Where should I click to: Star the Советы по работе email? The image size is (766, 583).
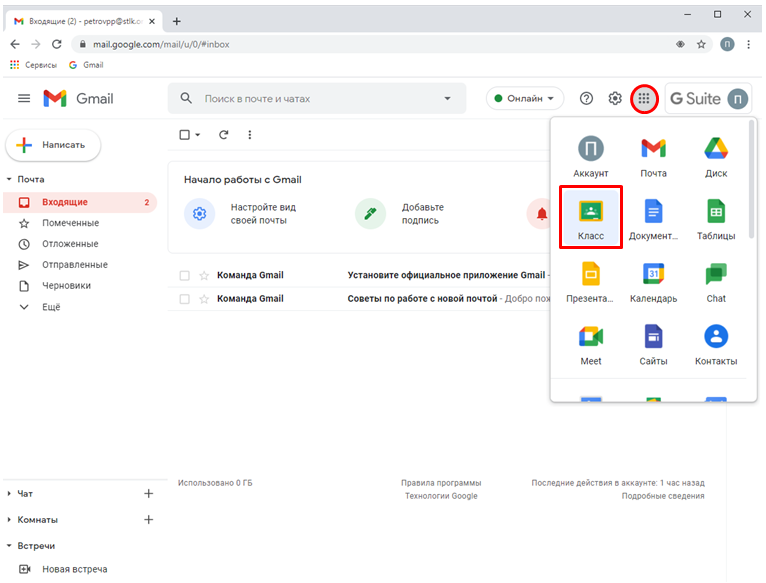(204, 299)
